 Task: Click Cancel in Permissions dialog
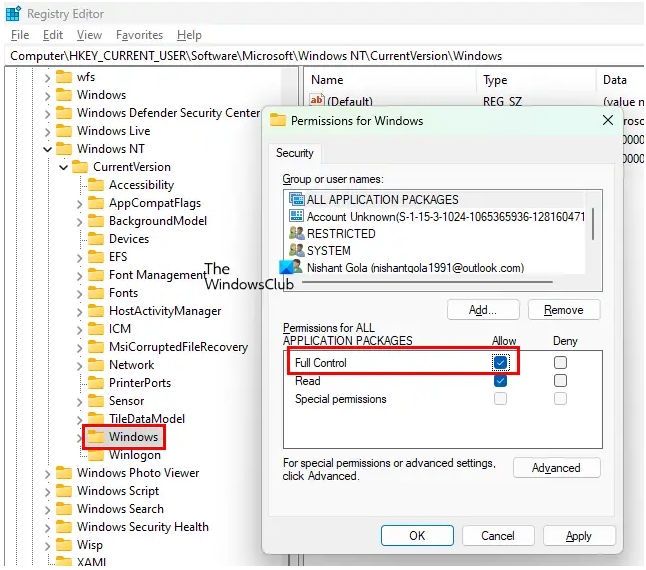498,535
